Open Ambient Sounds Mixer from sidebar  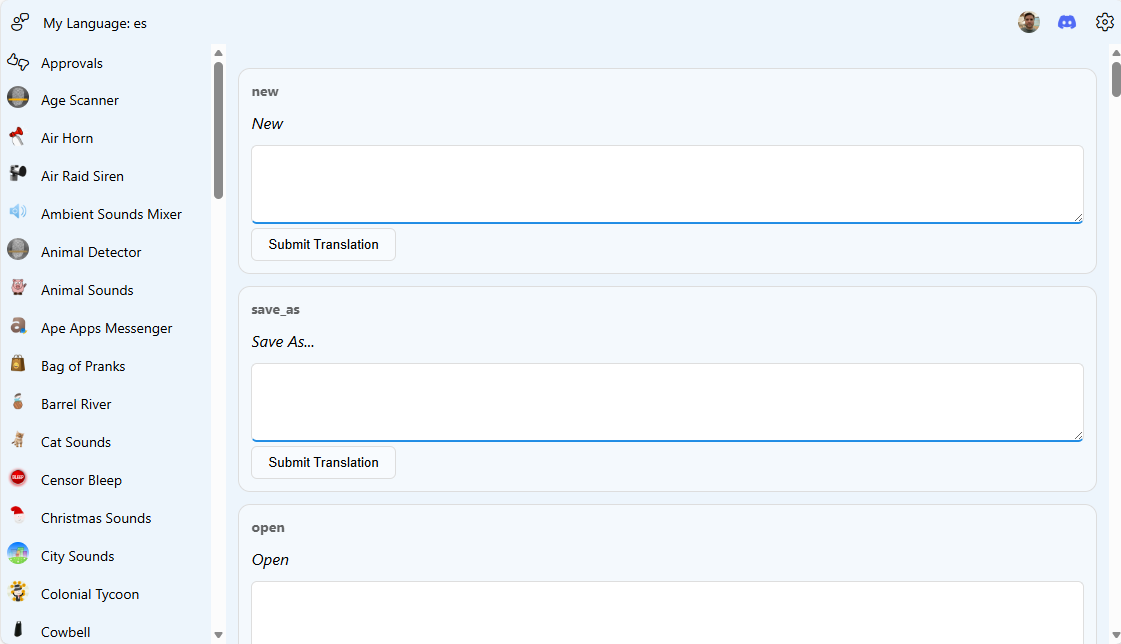(111, 214)
